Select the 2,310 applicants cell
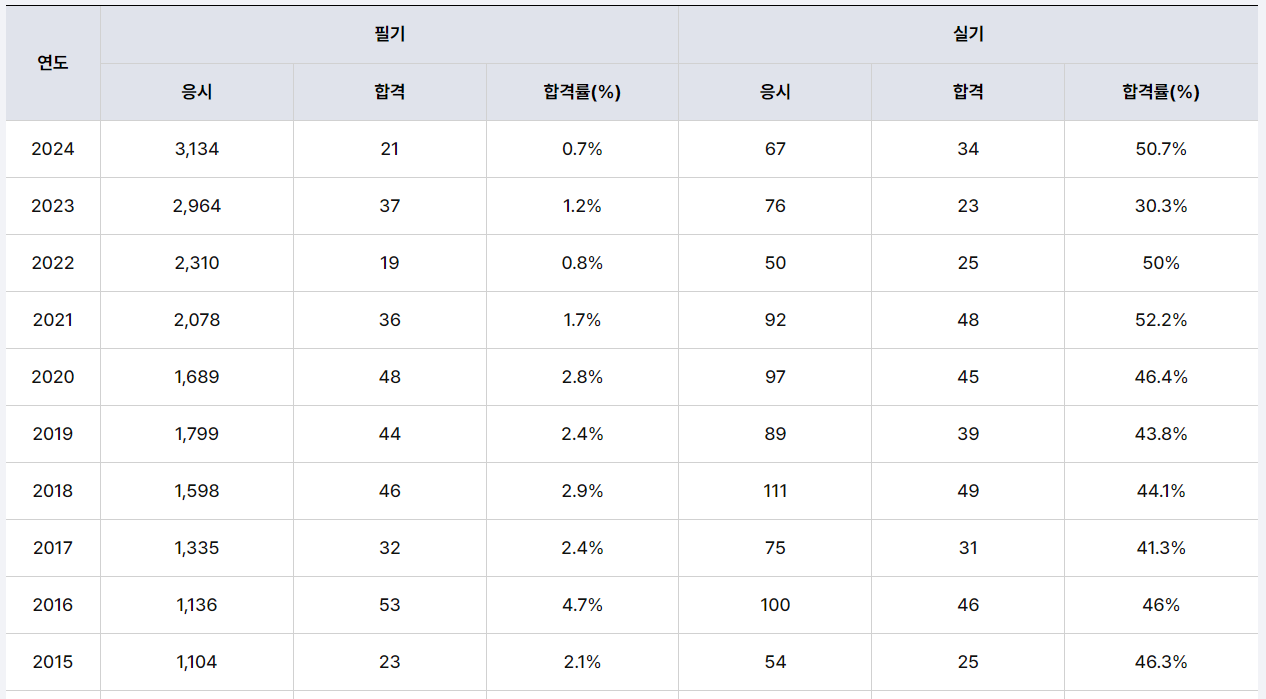The image size is (1266, 699). point(197,263)
